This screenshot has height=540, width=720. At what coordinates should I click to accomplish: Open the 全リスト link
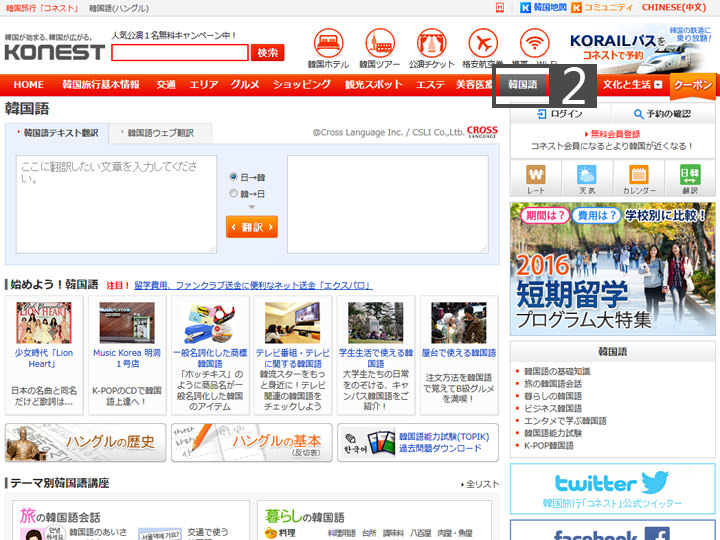click(480, 484)
